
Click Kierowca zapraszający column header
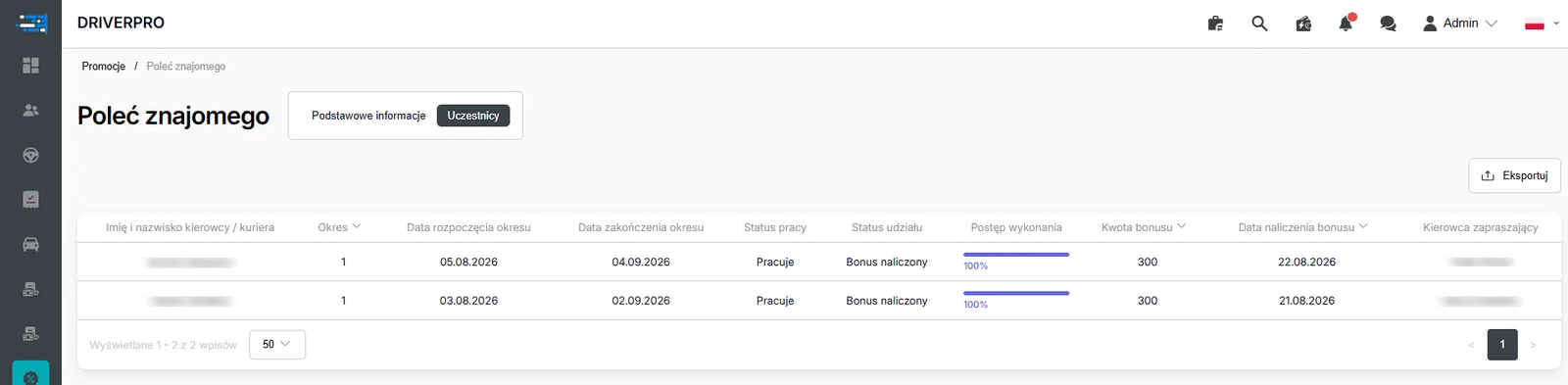[1481, 227]
